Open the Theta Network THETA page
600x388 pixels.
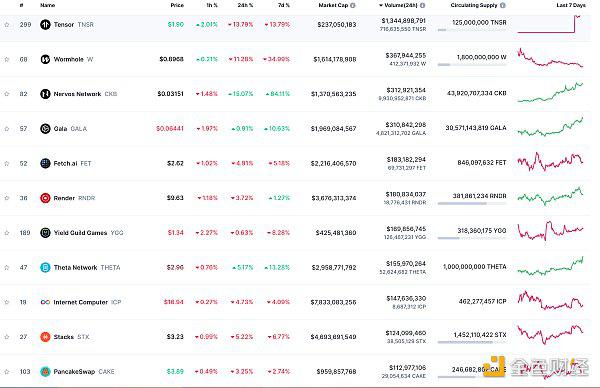(x=87, y=267)
